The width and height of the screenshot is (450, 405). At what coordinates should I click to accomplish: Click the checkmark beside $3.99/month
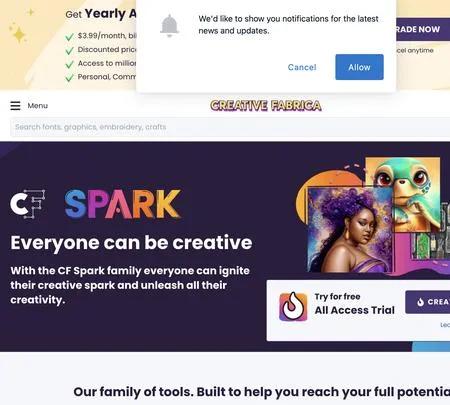(69, 37)
